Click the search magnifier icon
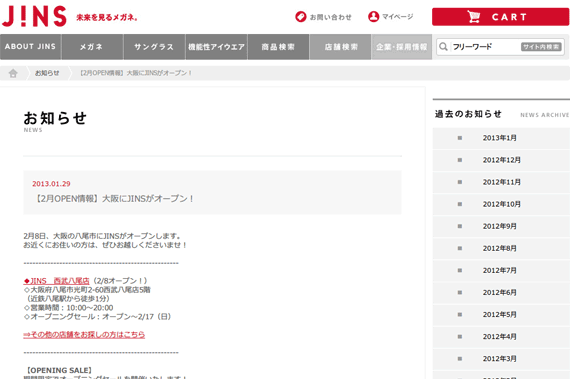Screen dimensions: 570x379 pos(443,47)
